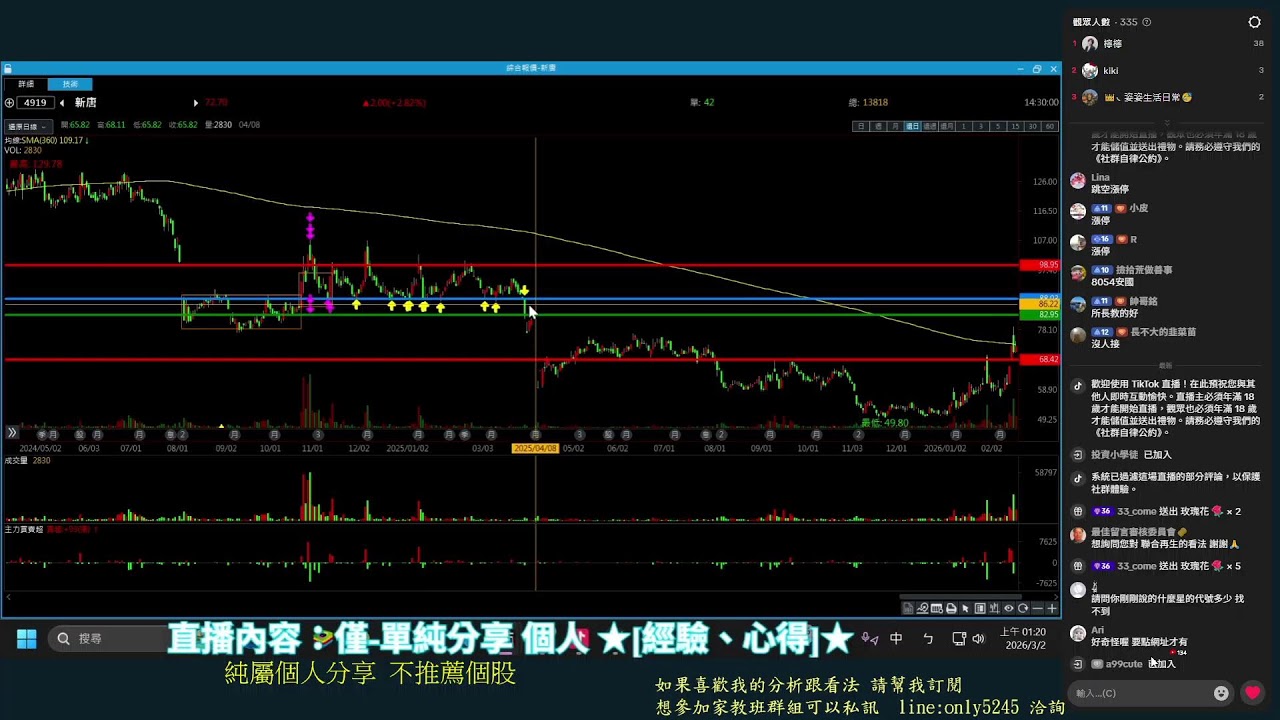Toggle the eye visibility icon in chart toolbar
The height and width of the screenshot is (720, 1280).
pyautogui.click(x=1008, y=608)
